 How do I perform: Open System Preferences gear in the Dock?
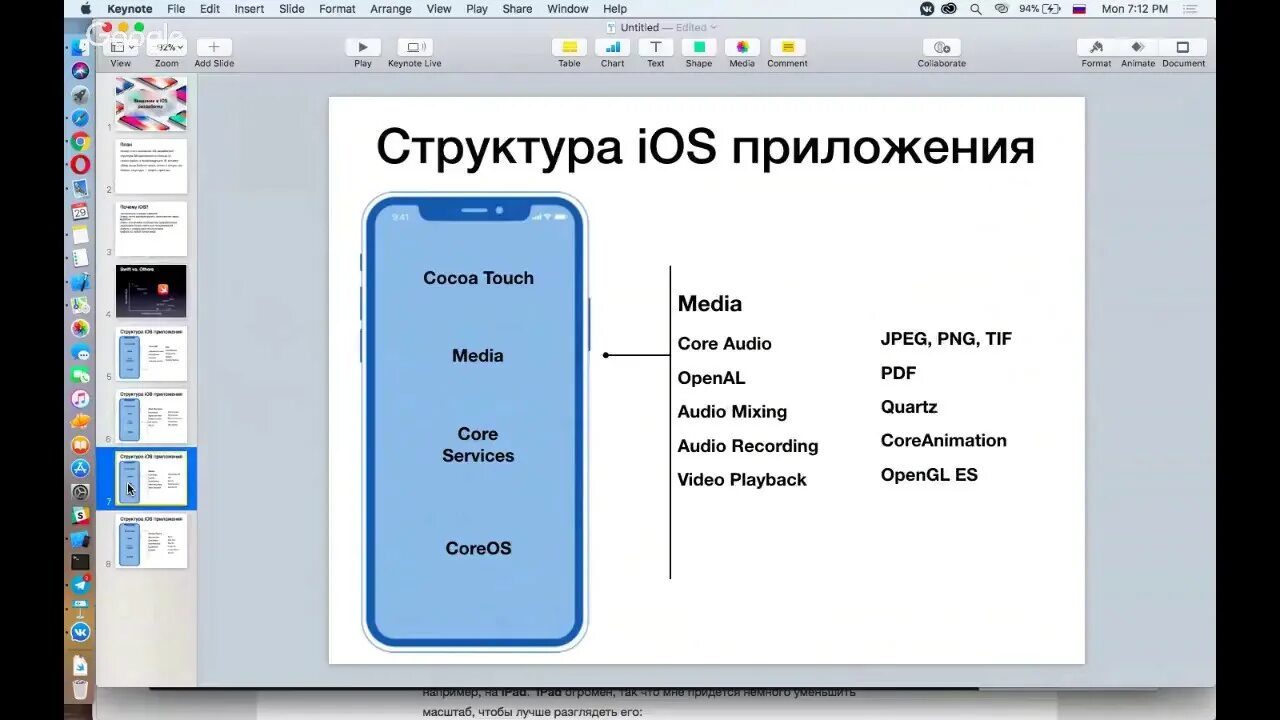(x=80, y=492)
